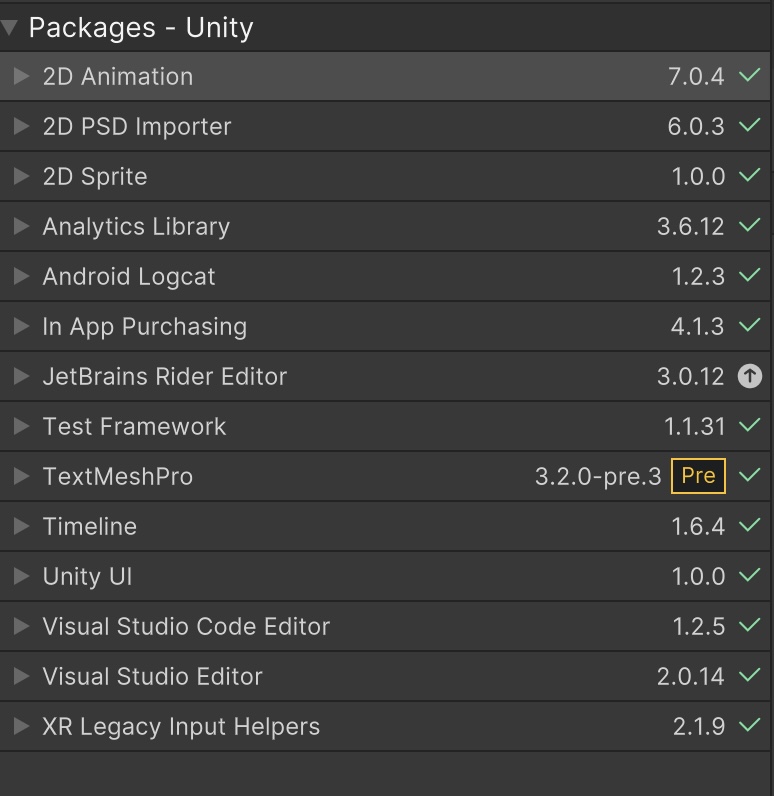Click version 3.6.12 of Analytics Library
774x796 pixels.
pos(690,226)
